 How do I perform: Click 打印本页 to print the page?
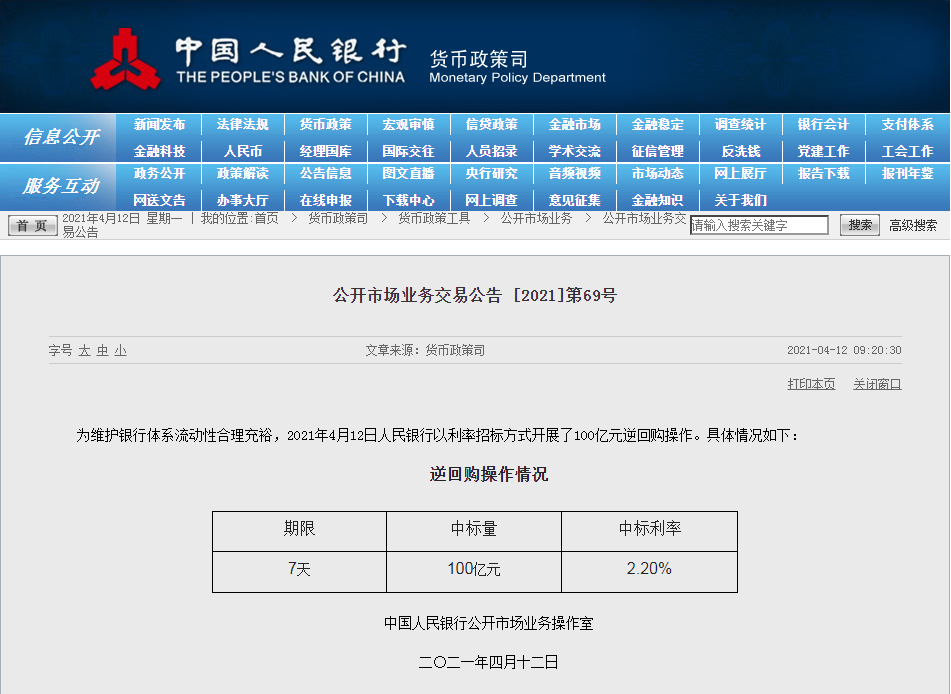click(x=811, y=384)
